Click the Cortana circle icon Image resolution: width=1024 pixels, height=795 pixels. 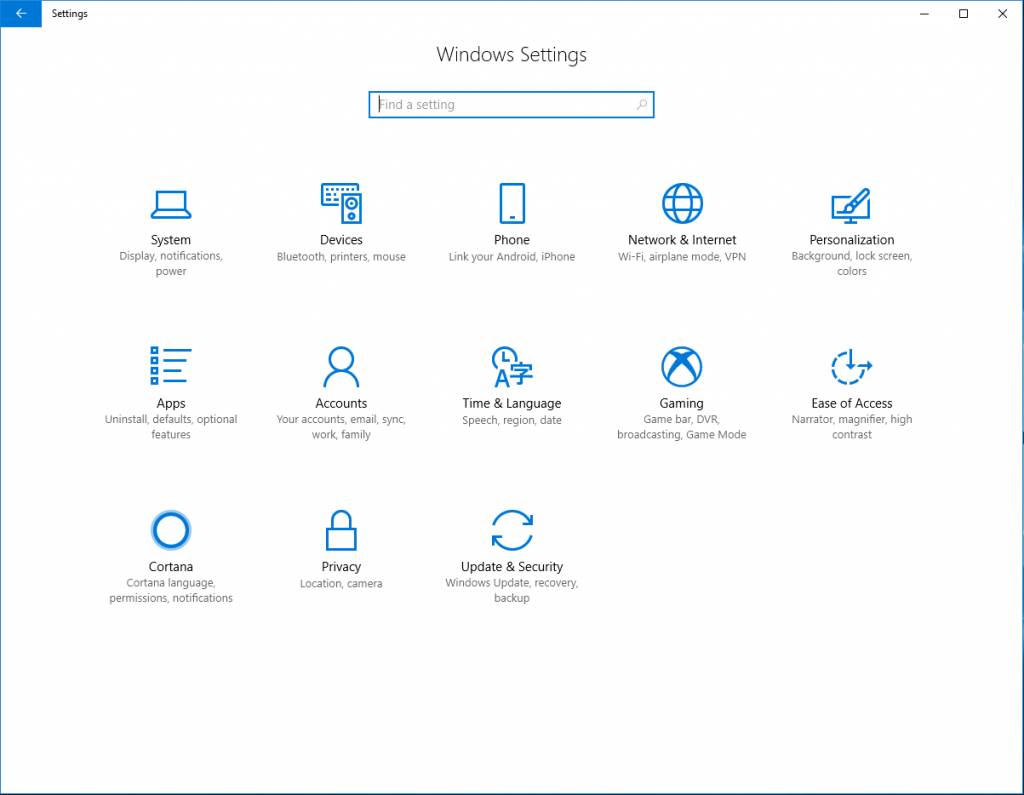[x=171, y=529]
